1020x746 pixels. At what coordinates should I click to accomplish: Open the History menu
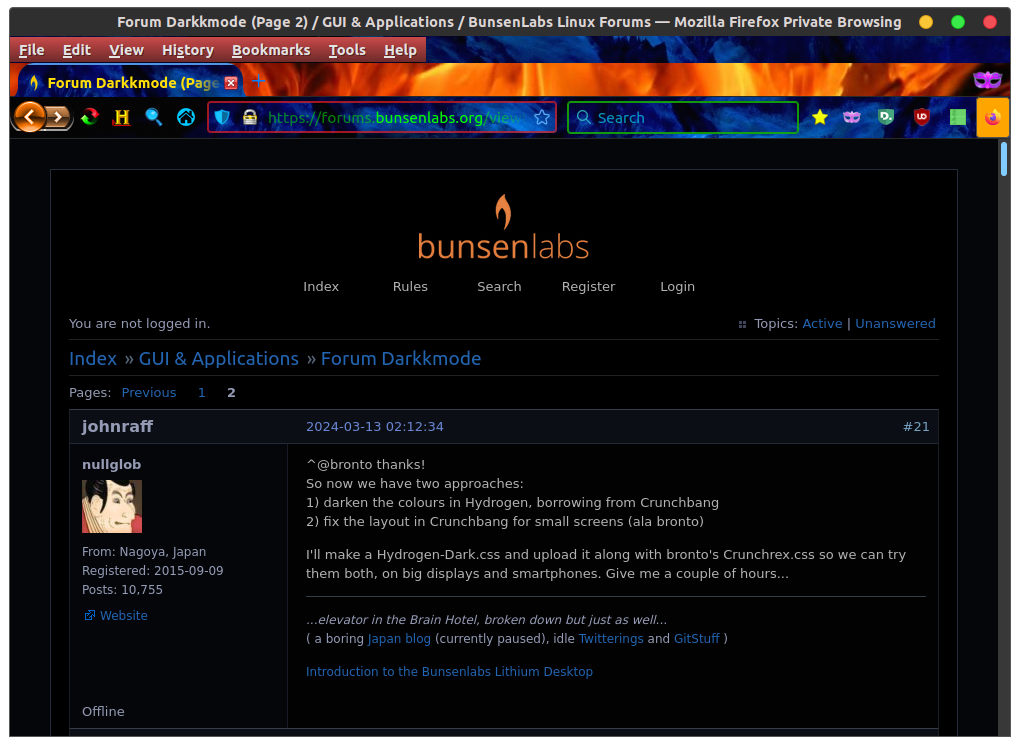pyautogui.click(x=187, y=50)
